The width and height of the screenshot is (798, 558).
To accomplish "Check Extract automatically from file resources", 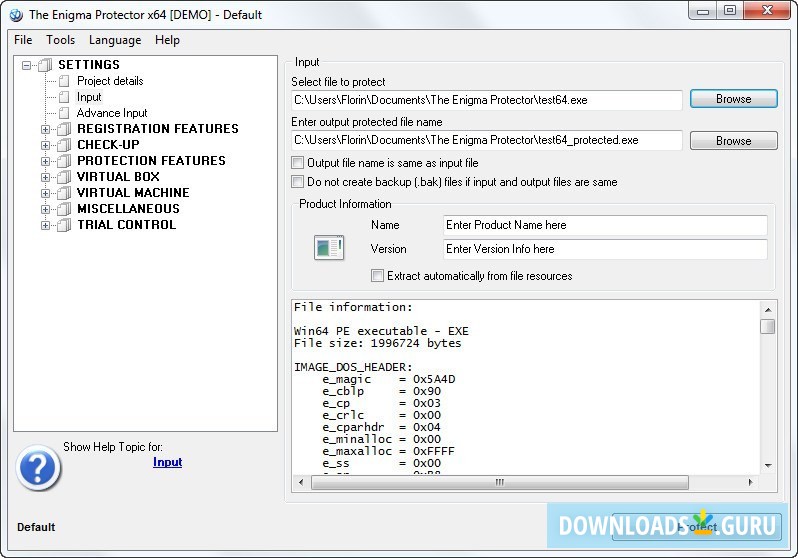I will point(377,276).
